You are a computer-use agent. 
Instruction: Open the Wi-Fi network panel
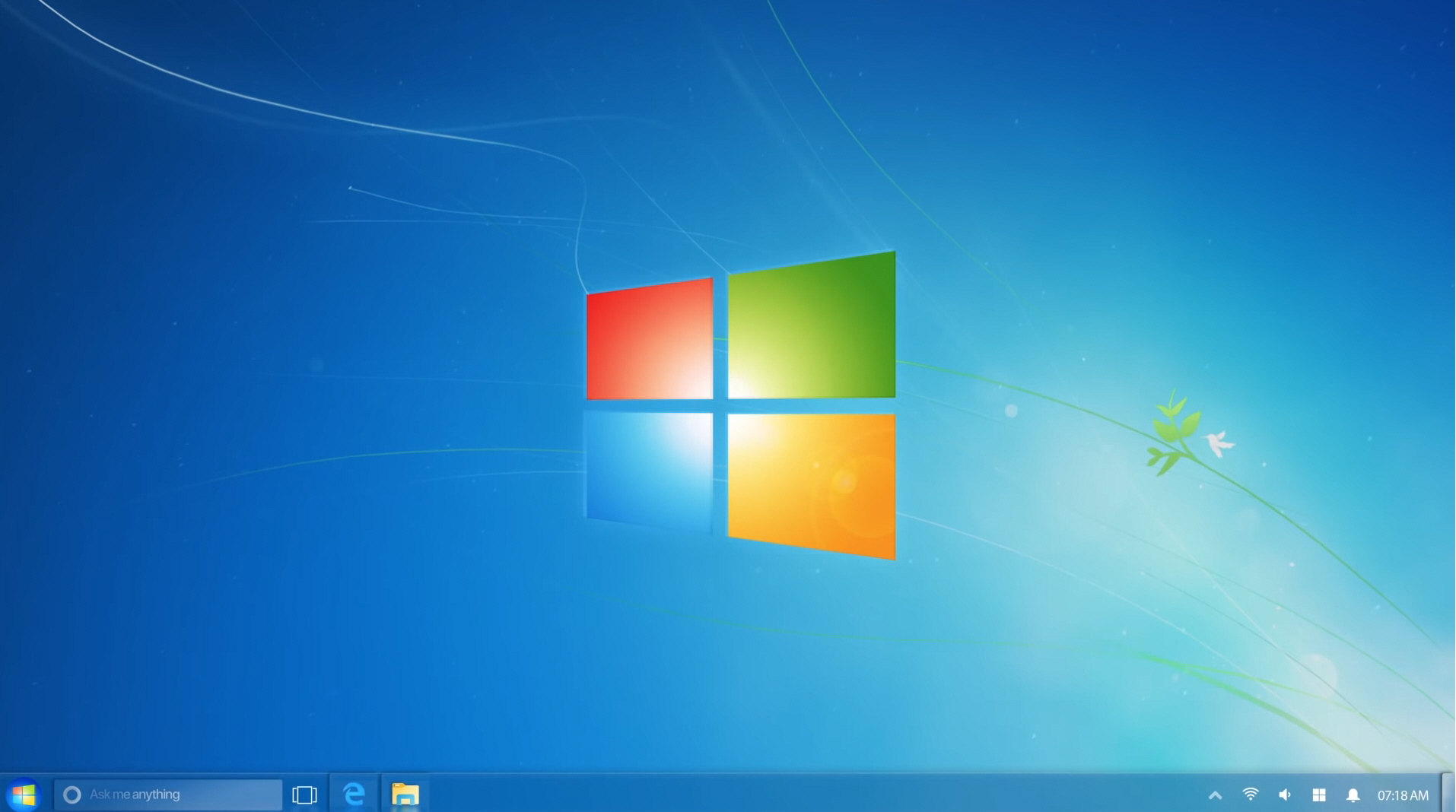[1250, 795]
